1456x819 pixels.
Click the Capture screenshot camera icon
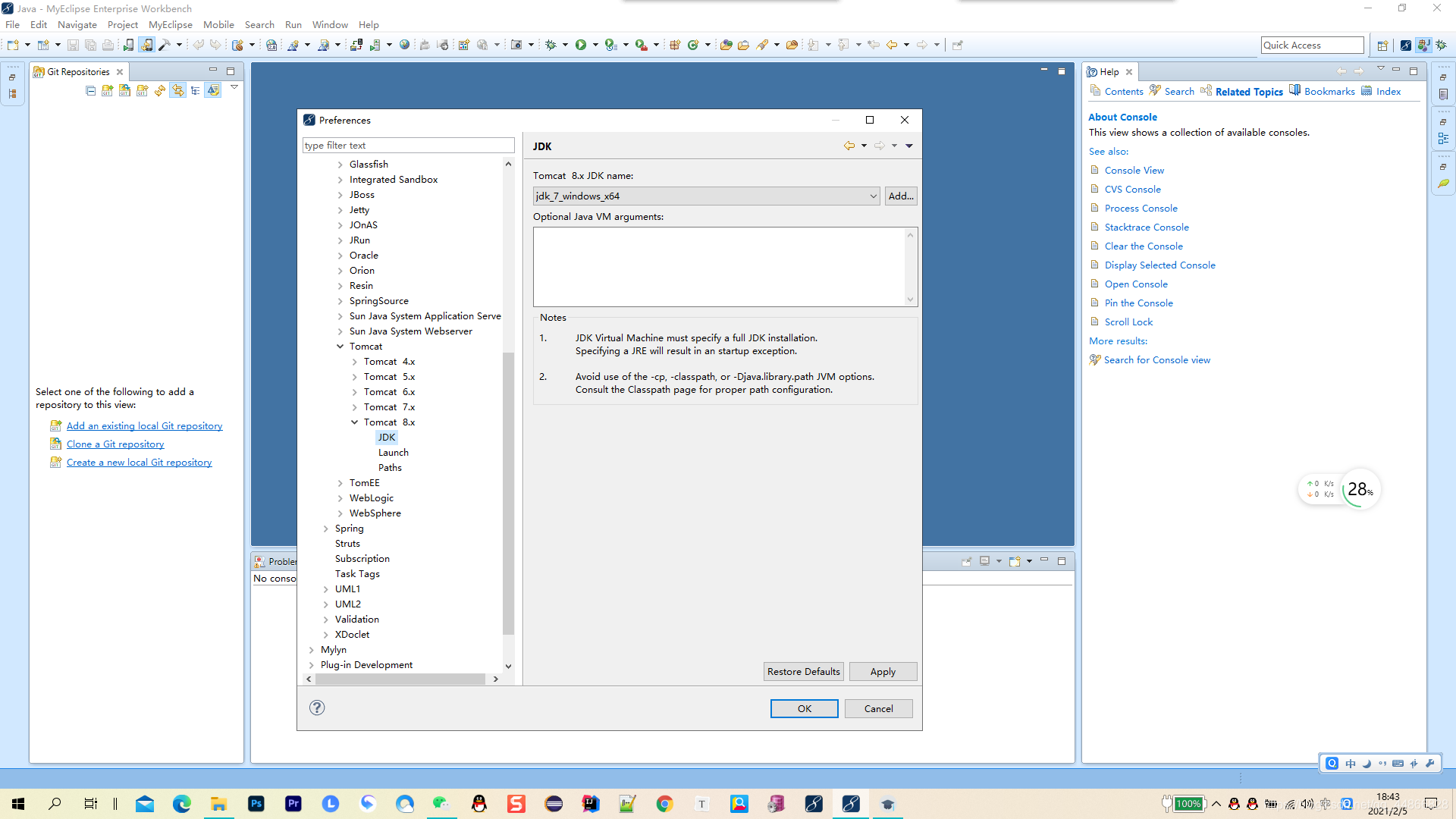pyautogui.click(x=516, y=45)
